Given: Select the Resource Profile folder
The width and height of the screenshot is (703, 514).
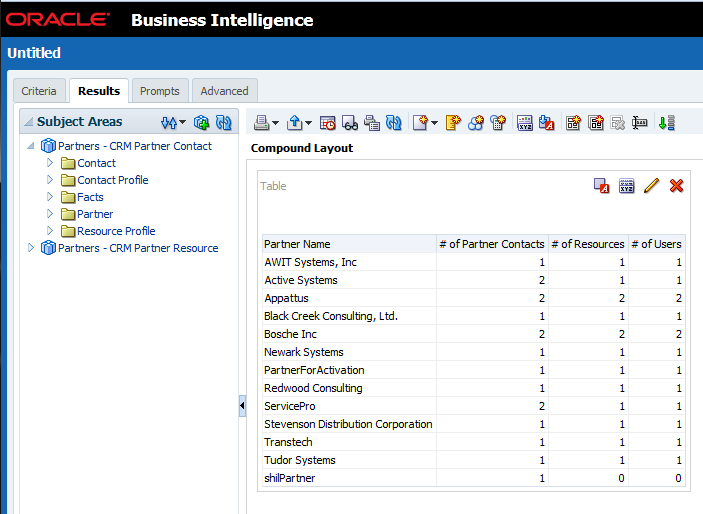Looking at the screenshot, I should [116, 231].
